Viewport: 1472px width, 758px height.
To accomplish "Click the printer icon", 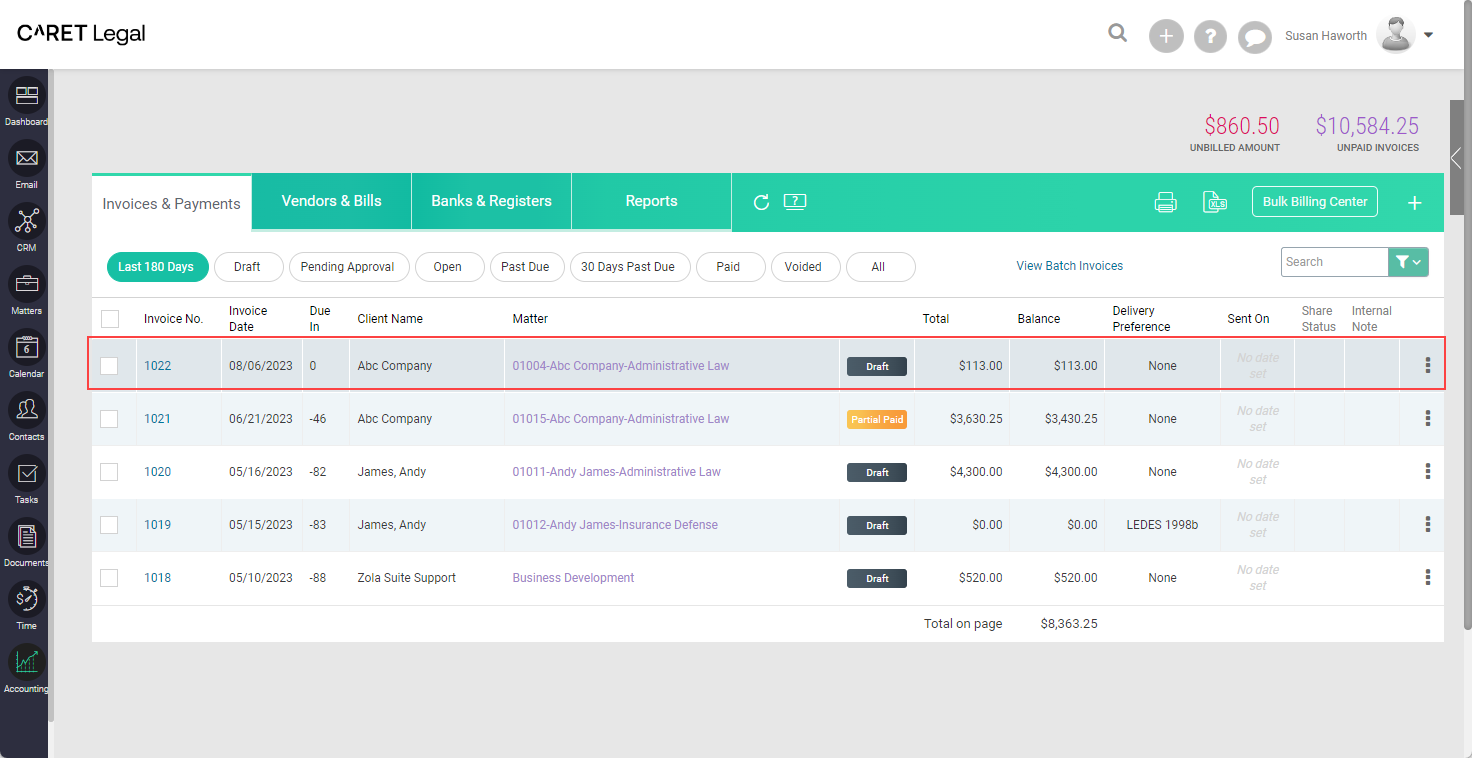I will 1165,202.
